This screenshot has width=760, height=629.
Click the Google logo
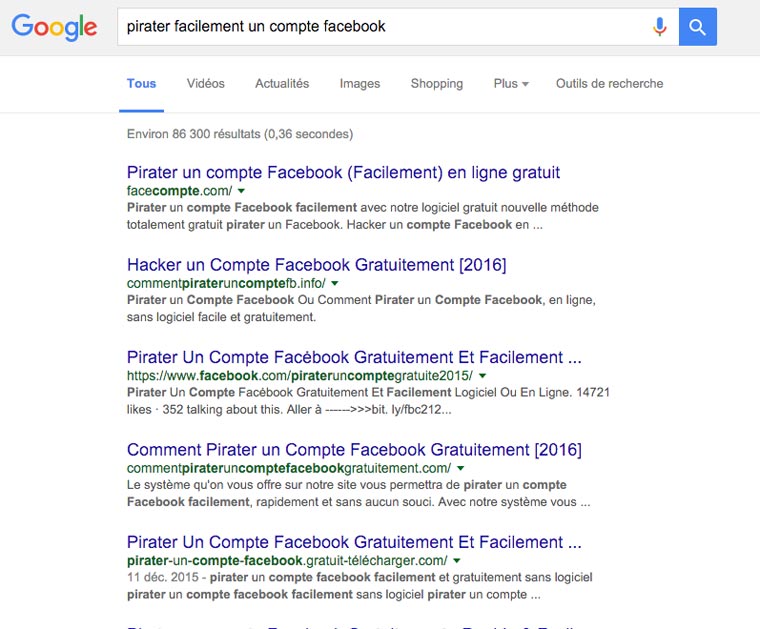coord(54,27)
